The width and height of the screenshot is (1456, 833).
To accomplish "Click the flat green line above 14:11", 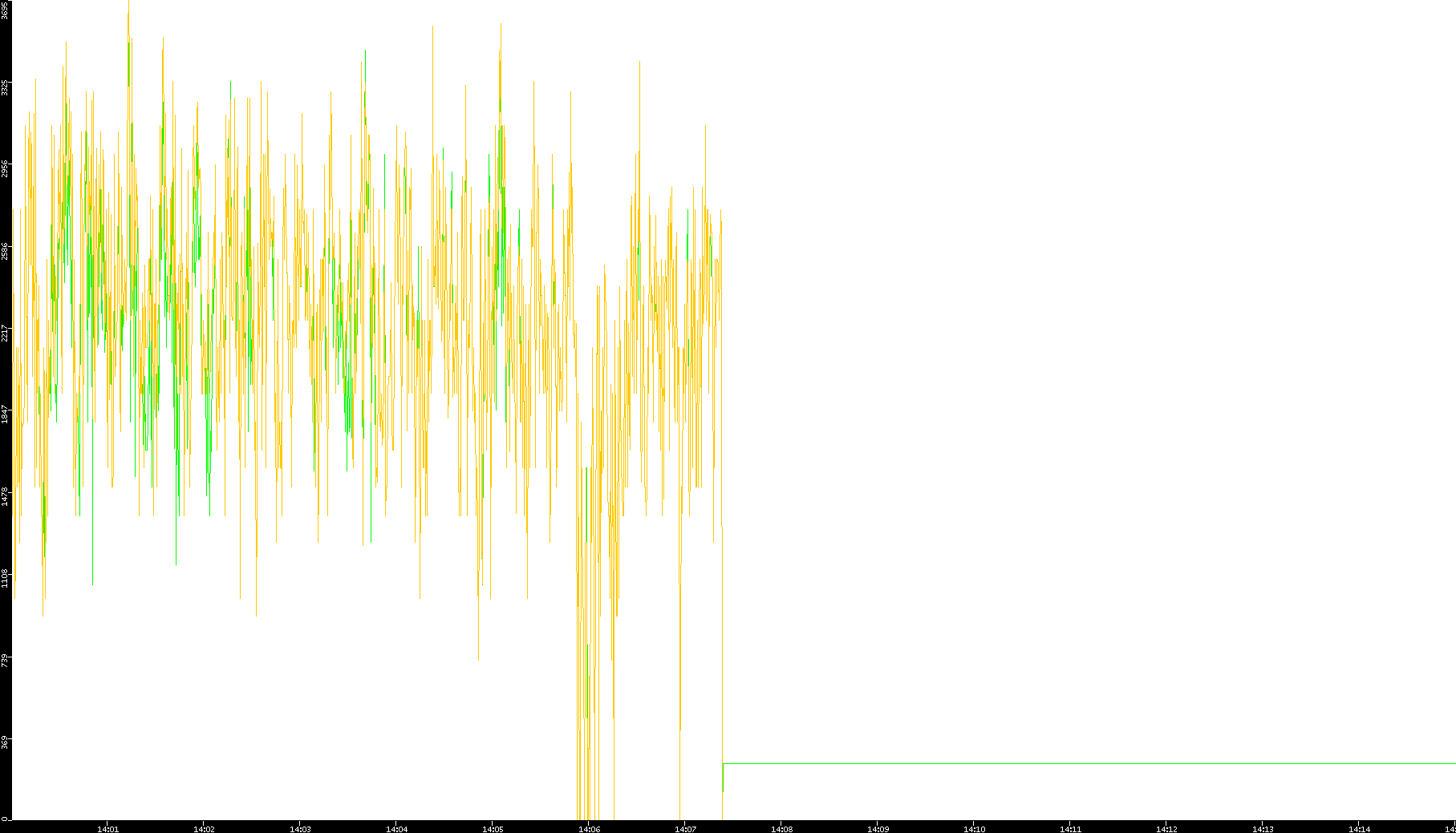I will [1070, 763].
